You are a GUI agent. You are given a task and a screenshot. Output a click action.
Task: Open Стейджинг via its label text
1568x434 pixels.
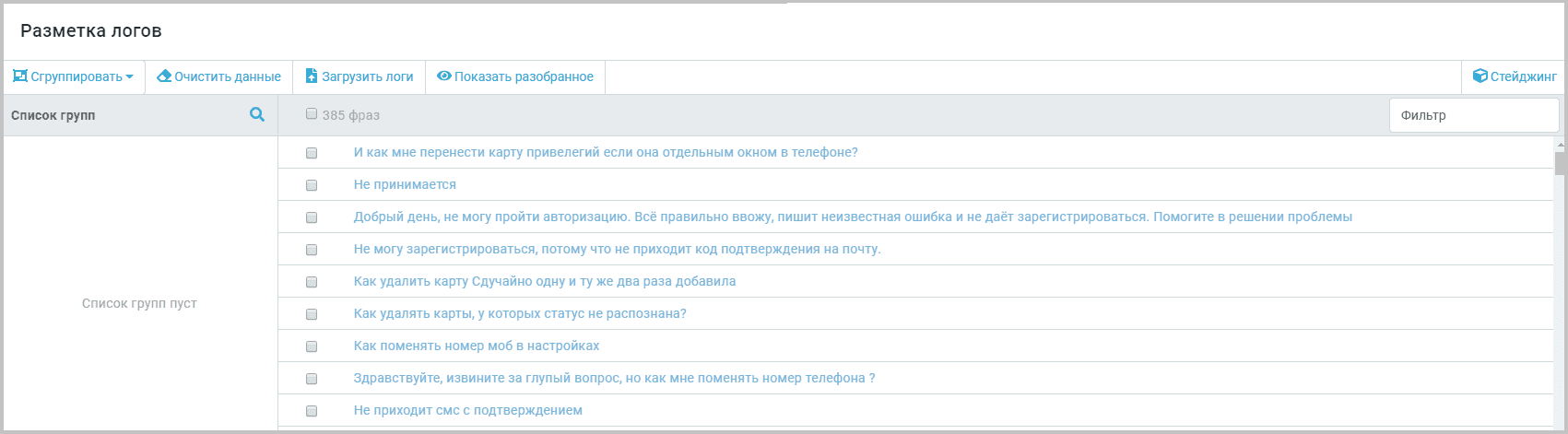pyautogui.click(x=1524, y=76)
